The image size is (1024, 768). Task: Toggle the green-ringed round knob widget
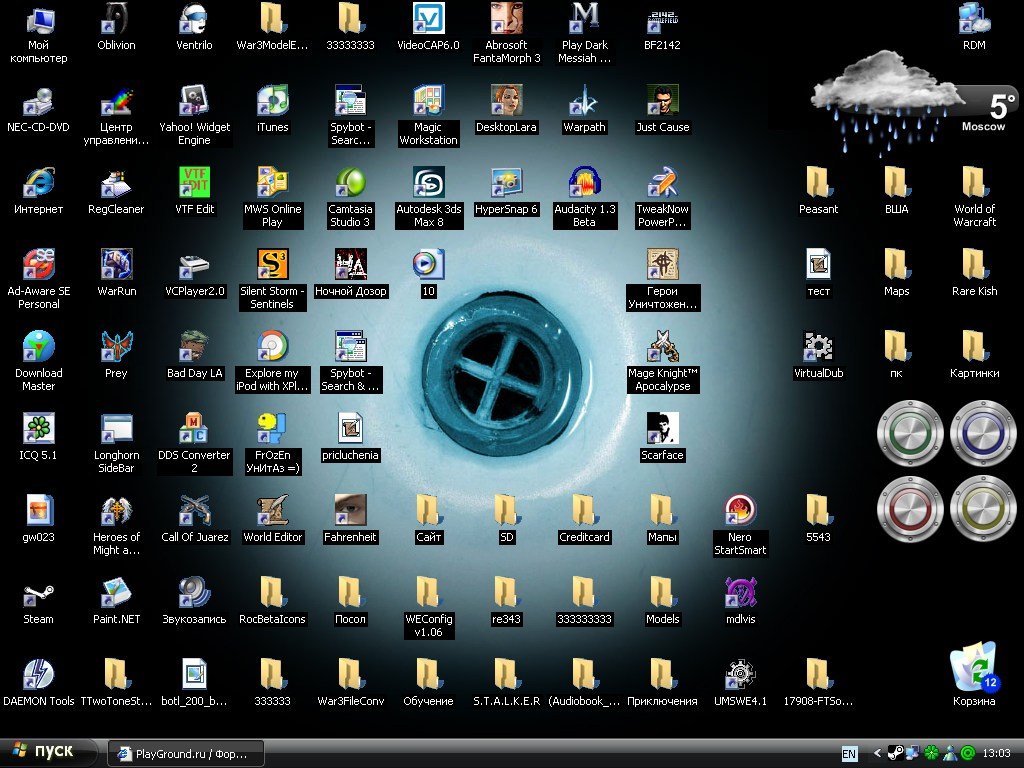point(910,434)
